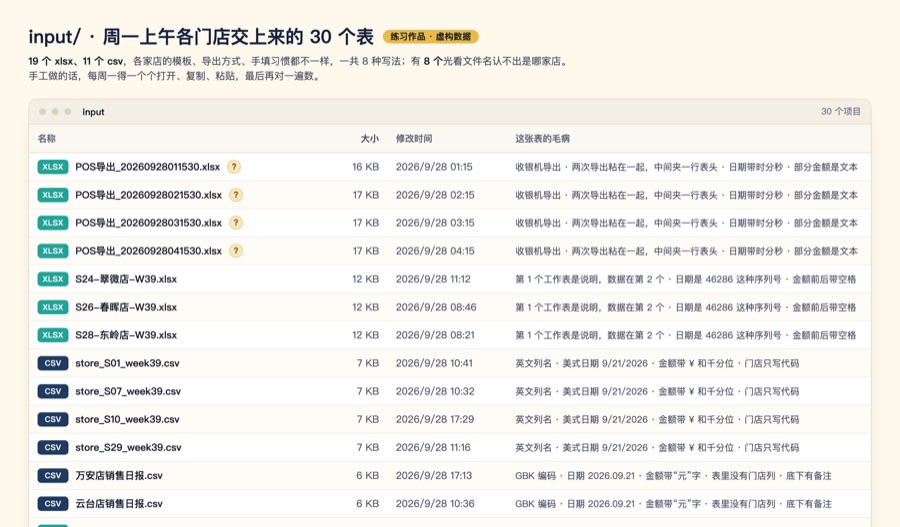Select file name store_S07_week39.csv
Image resolution: width=900 pixels, height=527 pixels.
[128, 392]
